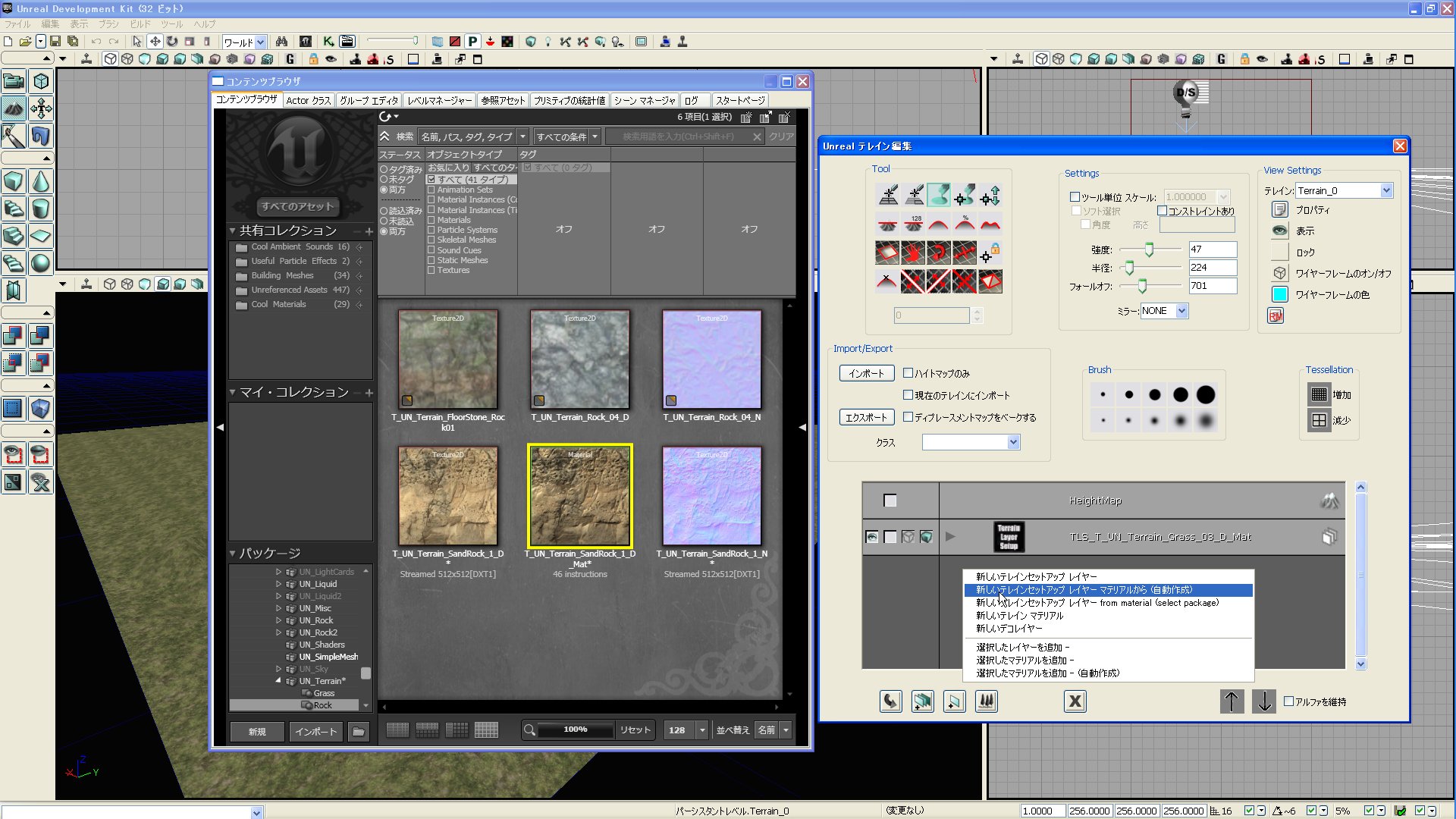The width and height of the screenshot is (1456, 819).
Task: Check the アルファを維持 checkbox
Action: tap(1288, 701)
